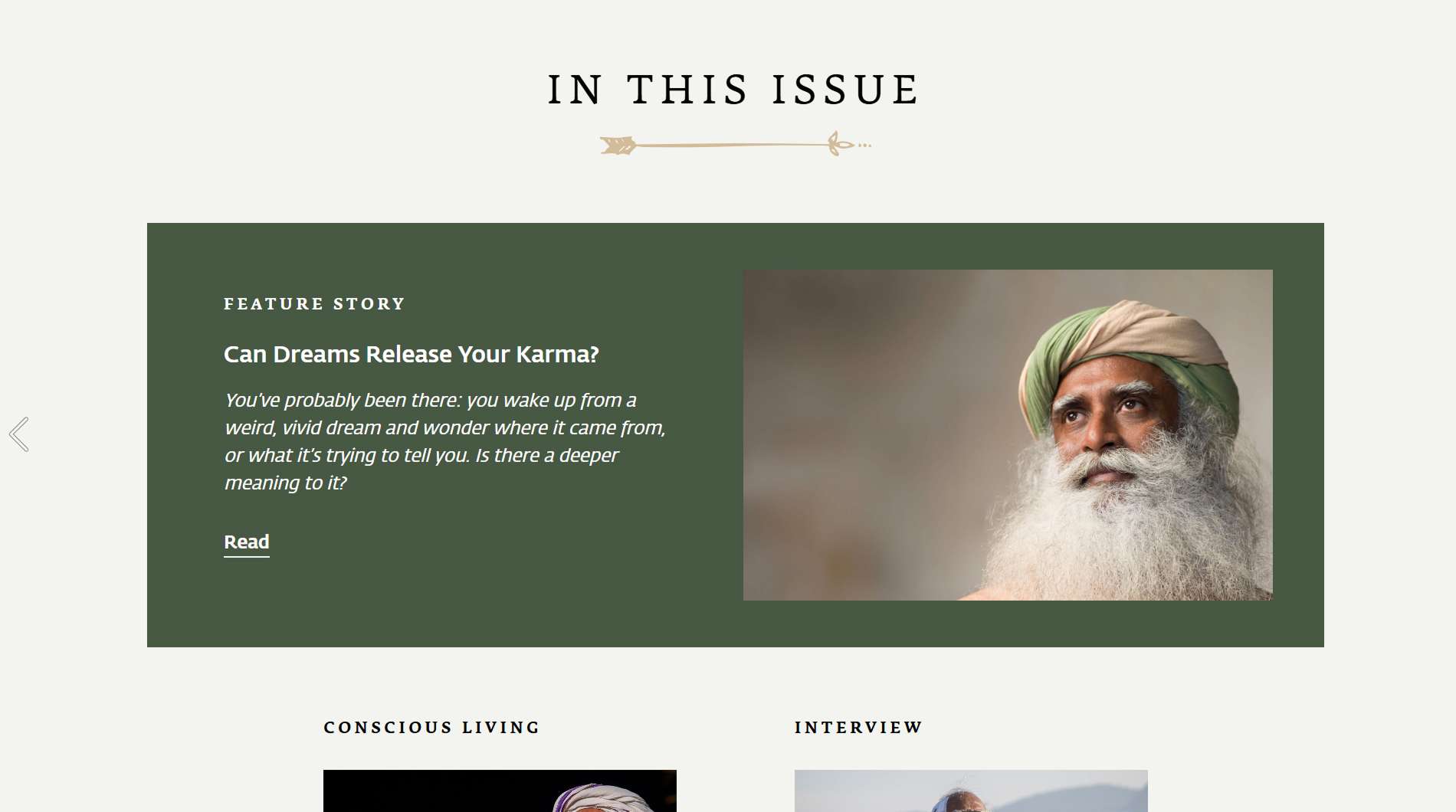The width and height of the screenshot is (1456, 812).
Task: Click the three dots beside the divider arrowhead
Action: click(864, 145)
